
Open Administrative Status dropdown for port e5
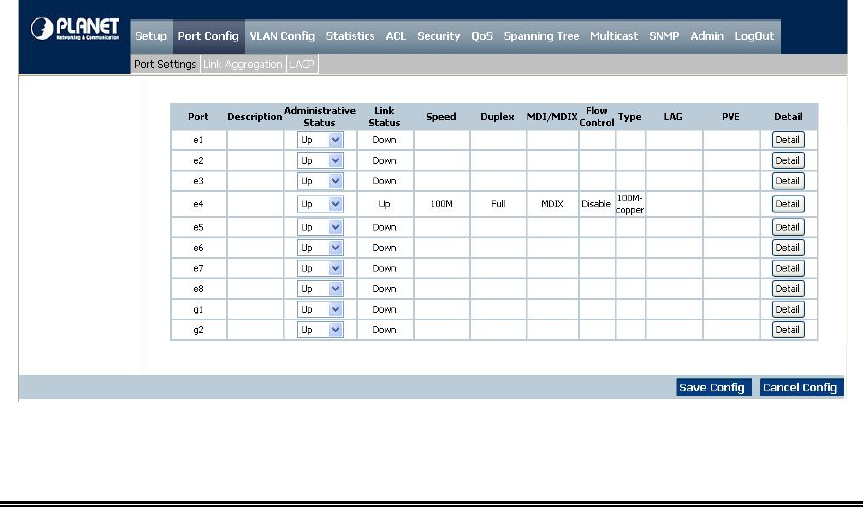point(320,227)
